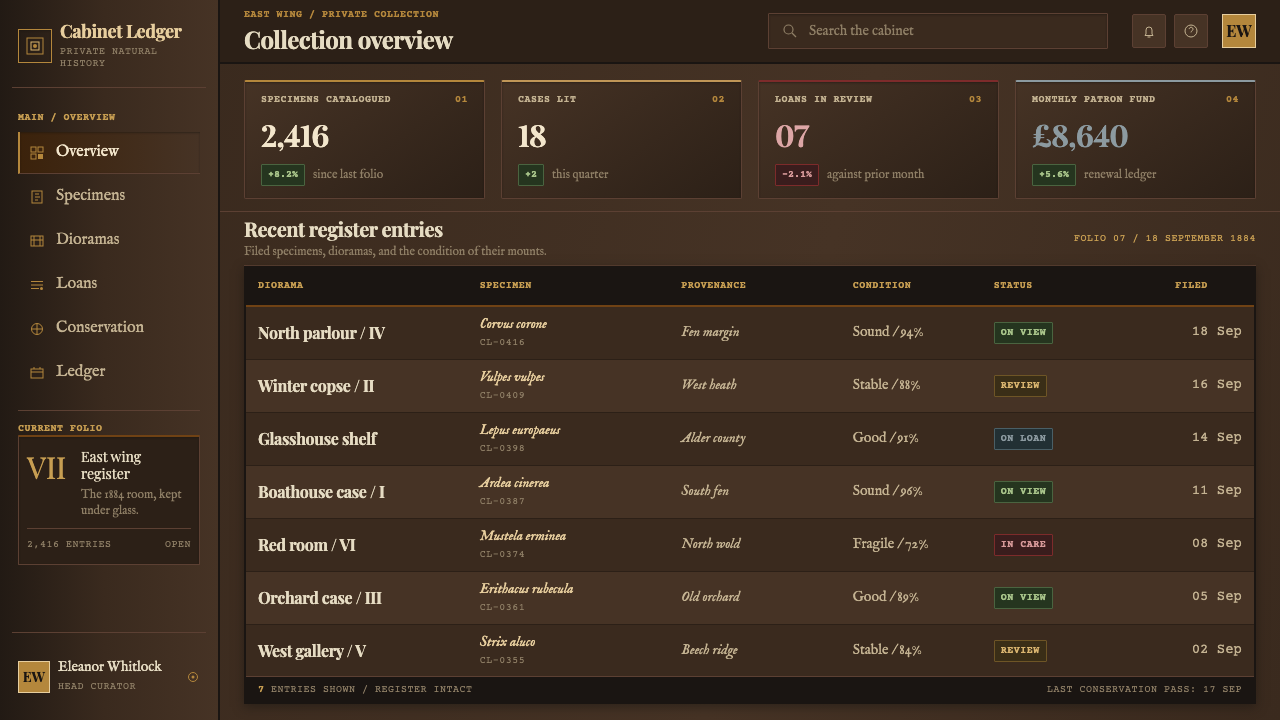Click the Ledger sidebar icon
1280x720 pixels.
pyautogui.click(x=37, y=373)
